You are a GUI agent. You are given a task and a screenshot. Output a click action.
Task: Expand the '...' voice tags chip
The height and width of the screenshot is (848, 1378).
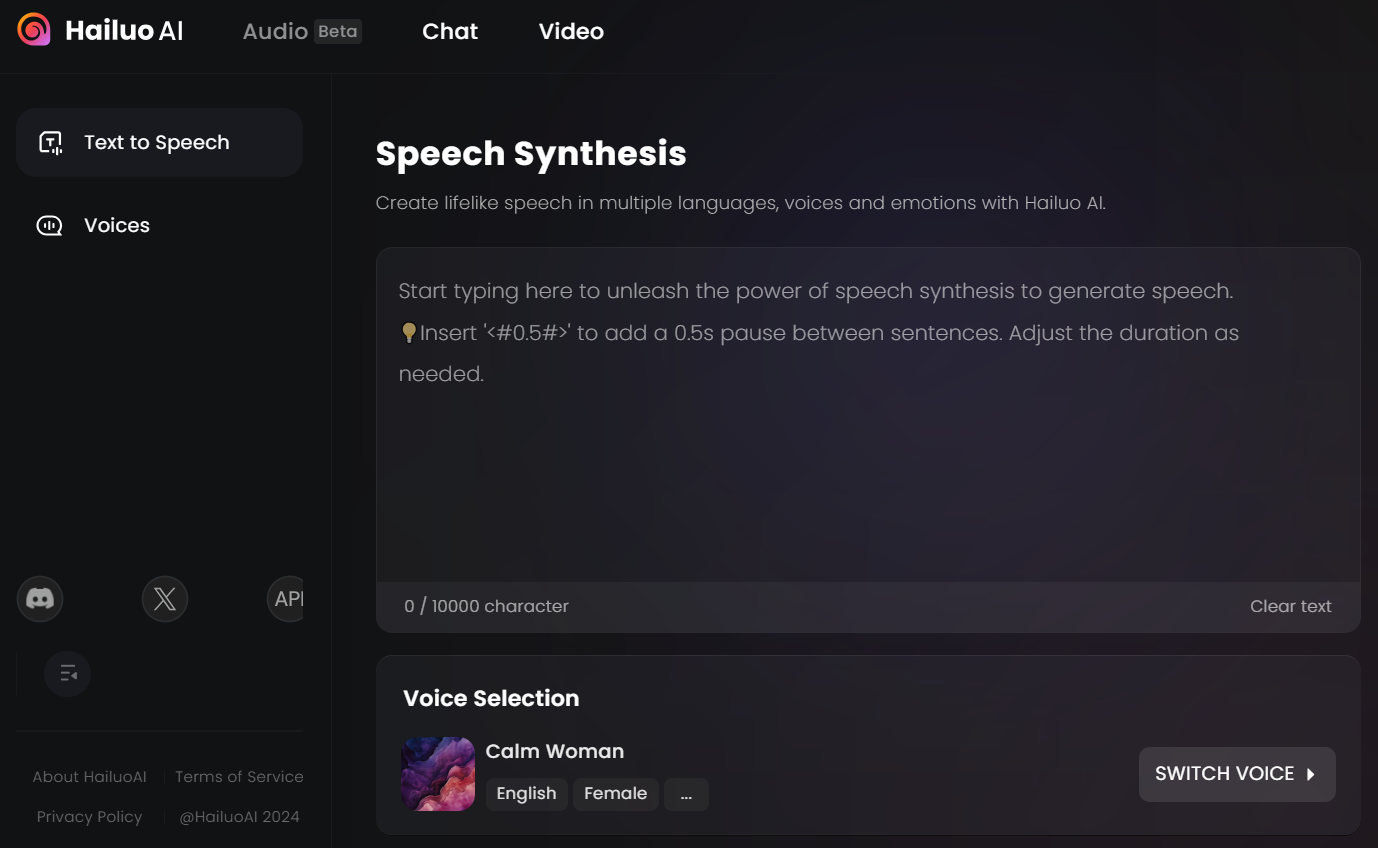tap(686, 794)
